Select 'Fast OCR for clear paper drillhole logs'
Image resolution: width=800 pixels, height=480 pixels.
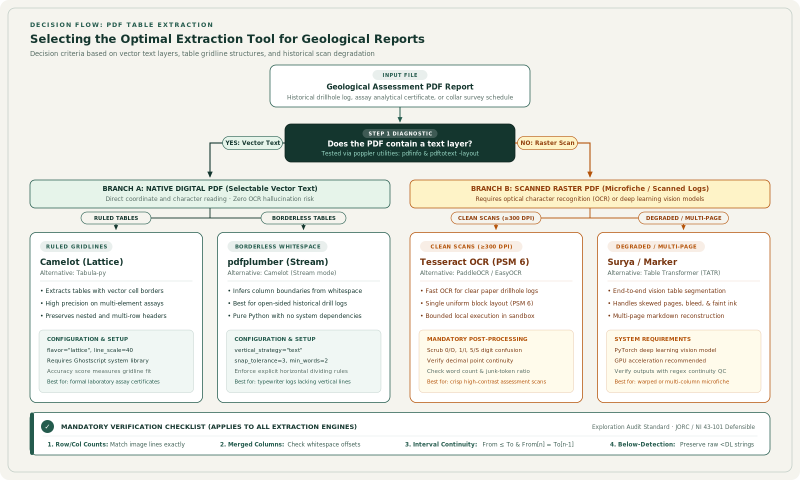click(x=482, y=291)
